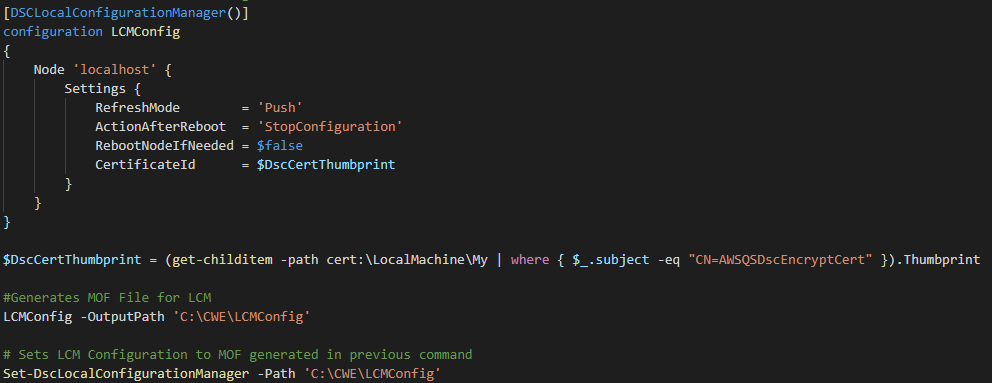992x383 pixels.
Task: Click the Set-DscLocalConfigurationManager command
Action: [127, 374]
